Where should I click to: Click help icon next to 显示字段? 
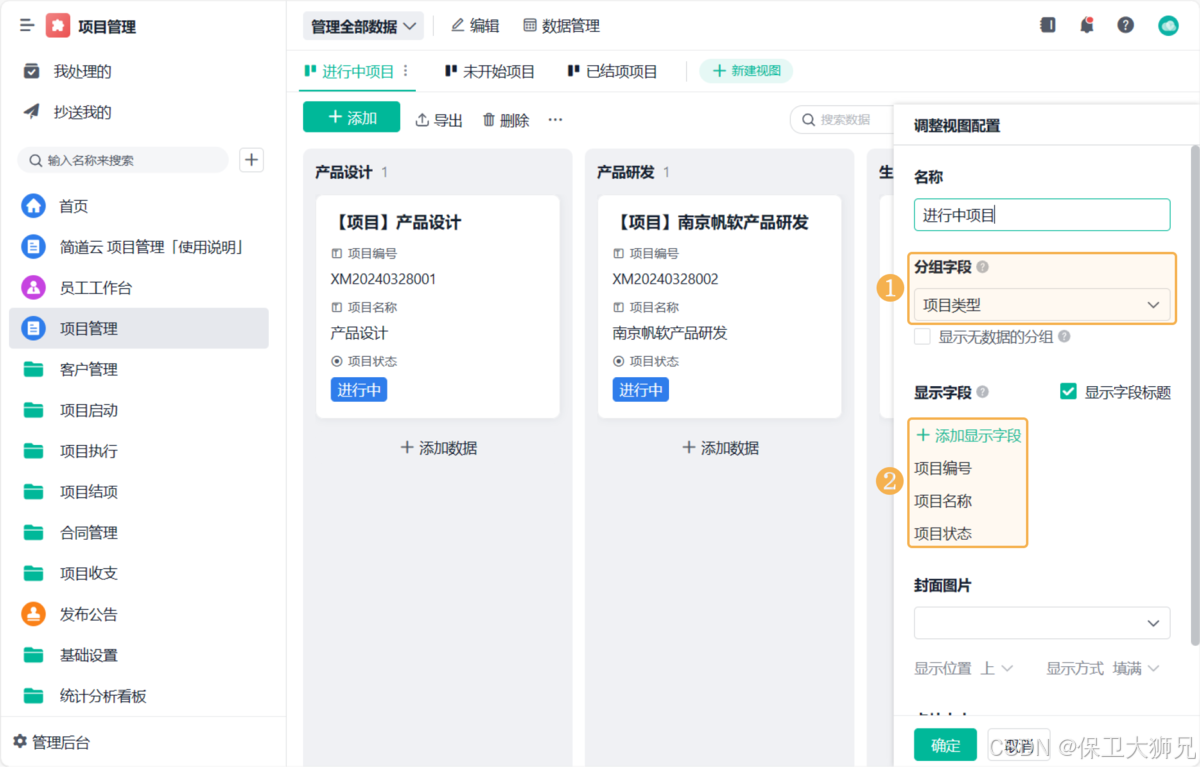coord(983,392)
